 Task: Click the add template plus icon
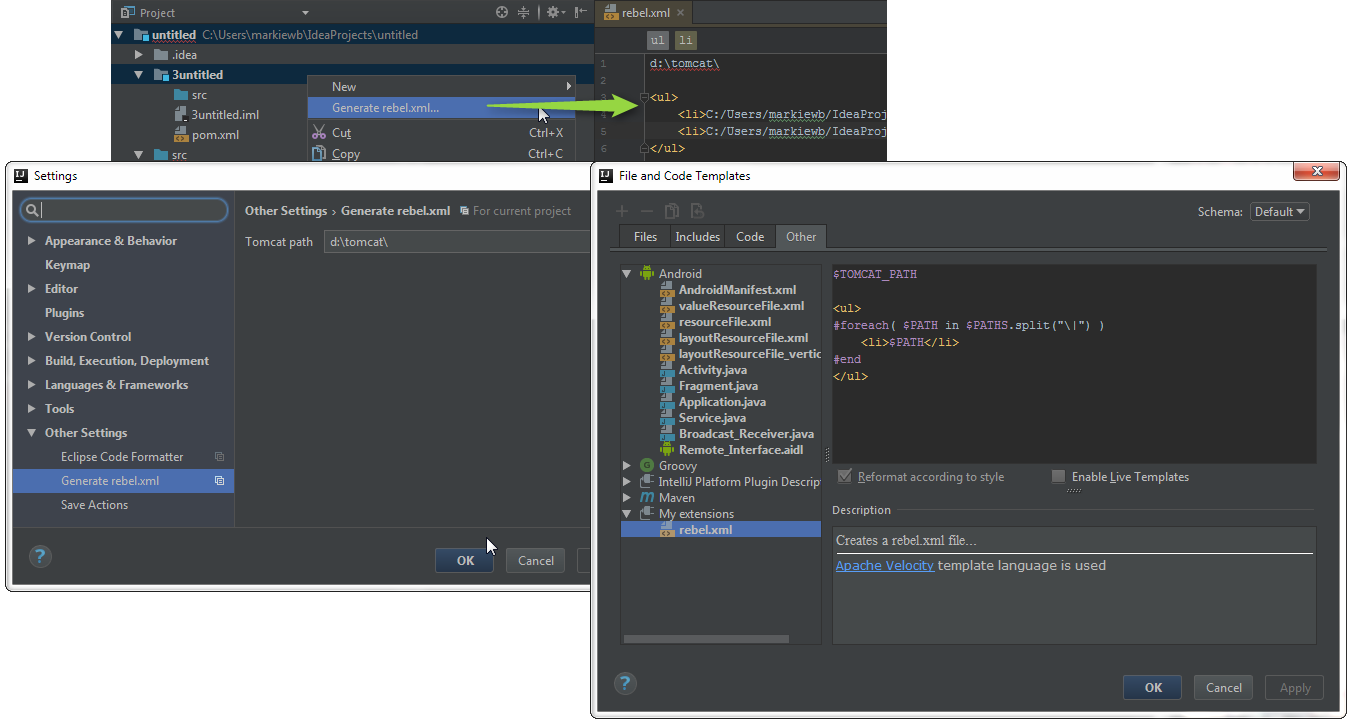[x=622, y=211]
